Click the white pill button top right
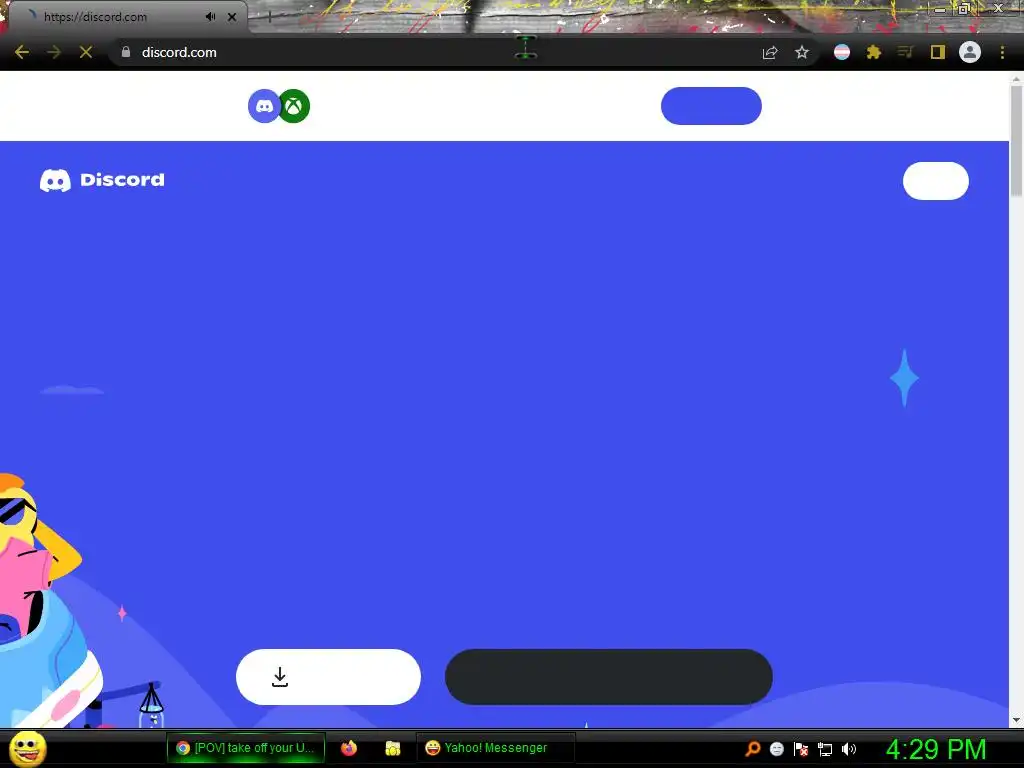 (936, 181)
